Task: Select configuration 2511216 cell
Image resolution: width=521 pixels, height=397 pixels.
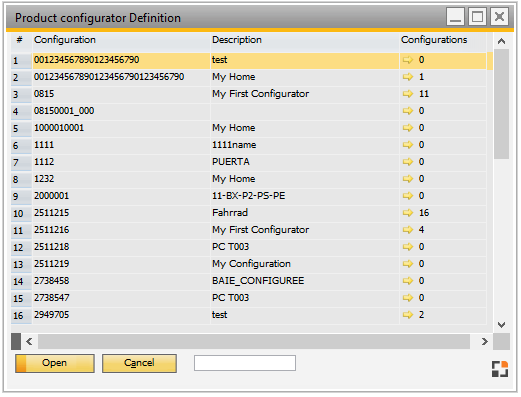Action: click(121, 230)
